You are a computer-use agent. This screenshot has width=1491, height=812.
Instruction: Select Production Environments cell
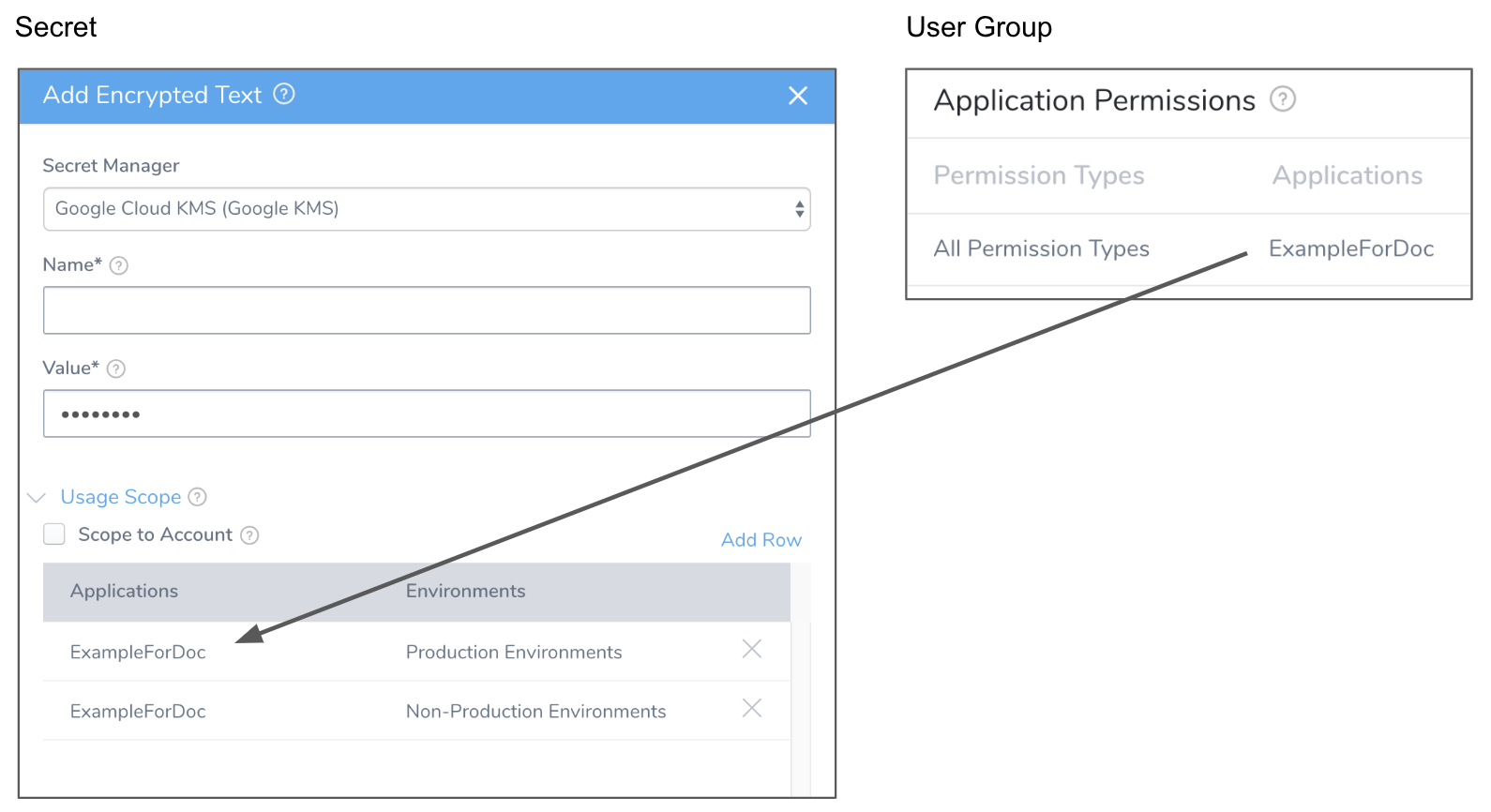tap(514, 652)
